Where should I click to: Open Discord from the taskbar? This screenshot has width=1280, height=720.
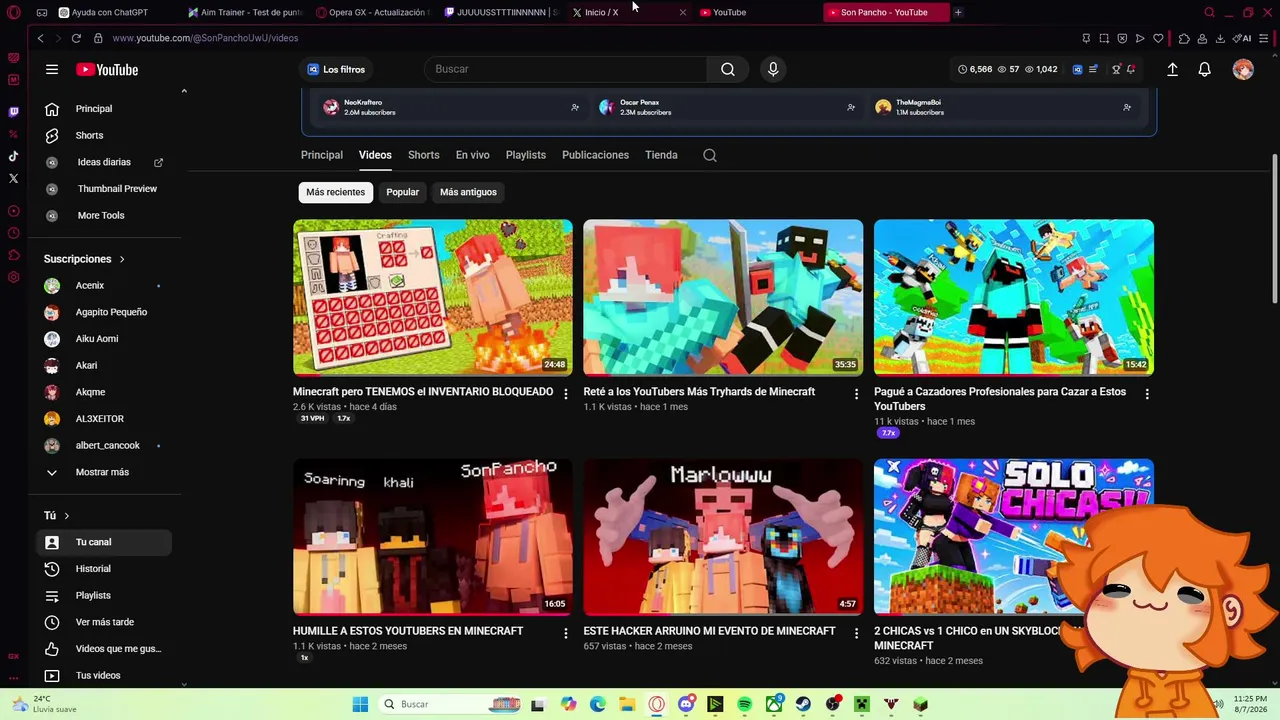pos(686,704)
